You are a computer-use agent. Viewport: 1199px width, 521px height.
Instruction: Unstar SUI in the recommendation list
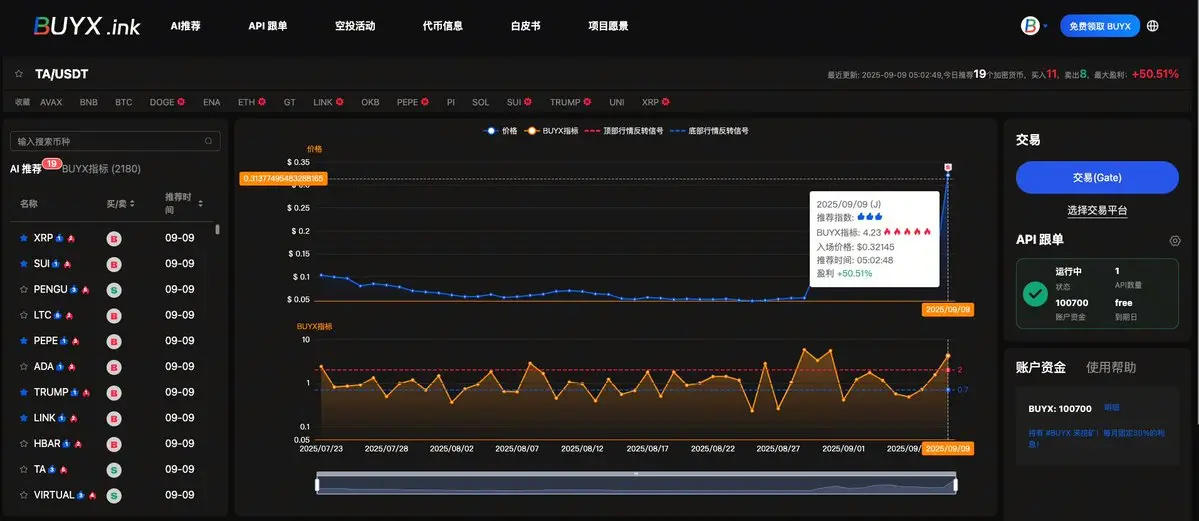(23, 264)
